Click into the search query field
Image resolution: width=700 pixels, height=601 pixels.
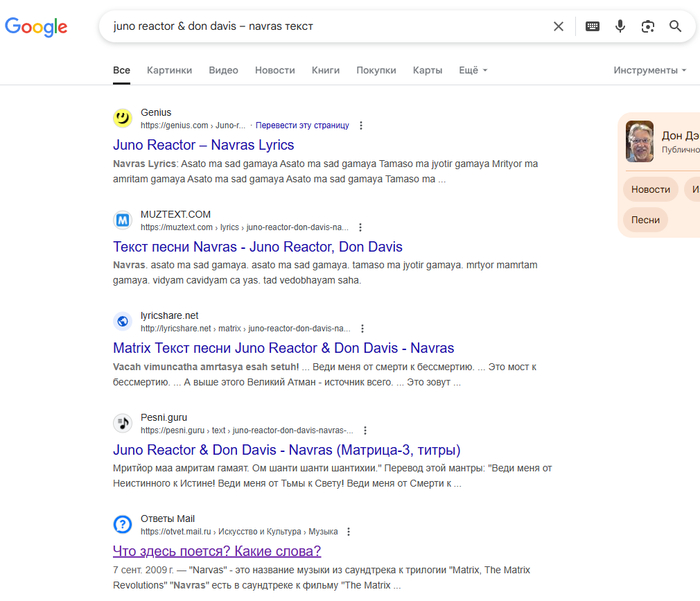(x=326, y=26)
